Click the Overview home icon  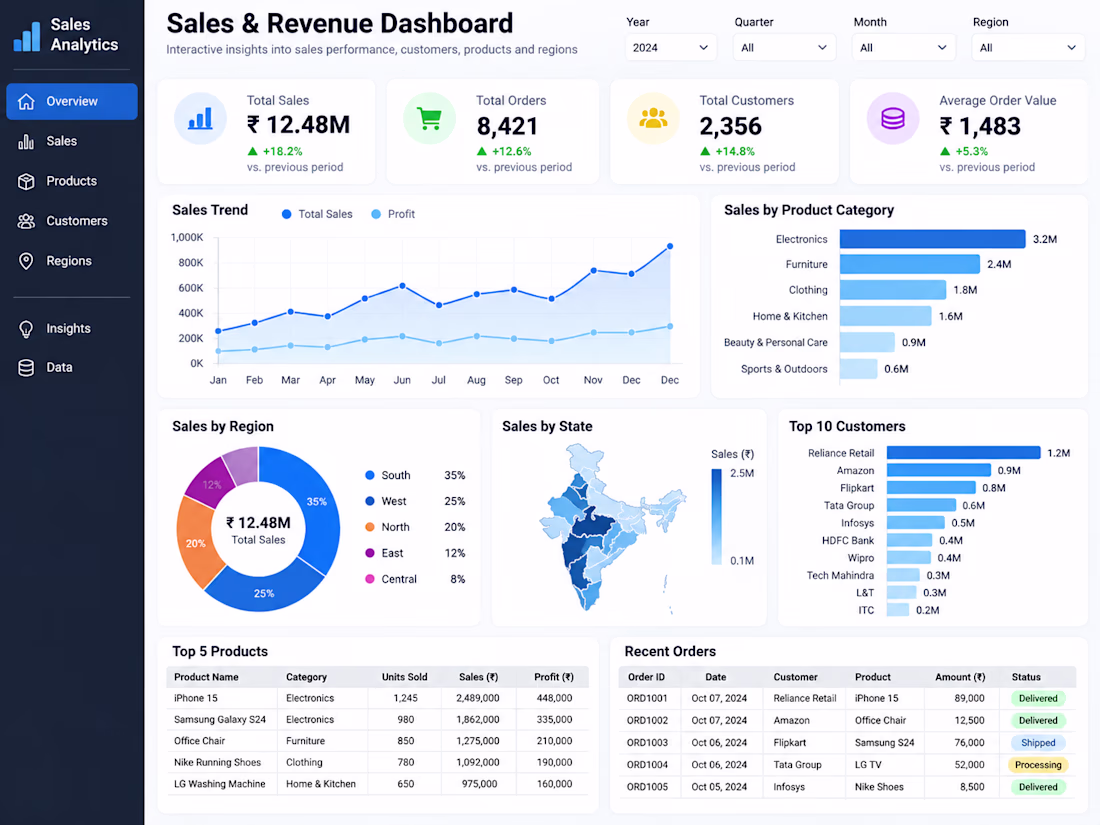tap(26, 102)
